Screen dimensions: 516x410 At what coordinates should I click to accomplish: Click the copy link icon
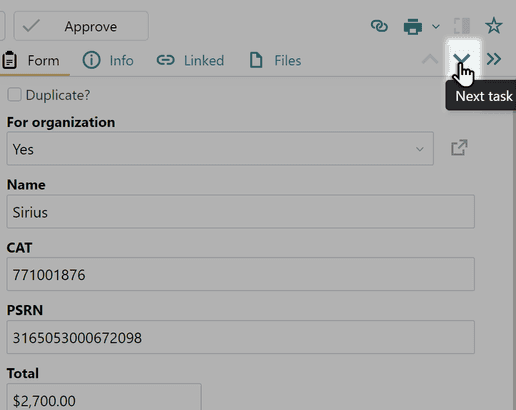[x=379, y=26]
